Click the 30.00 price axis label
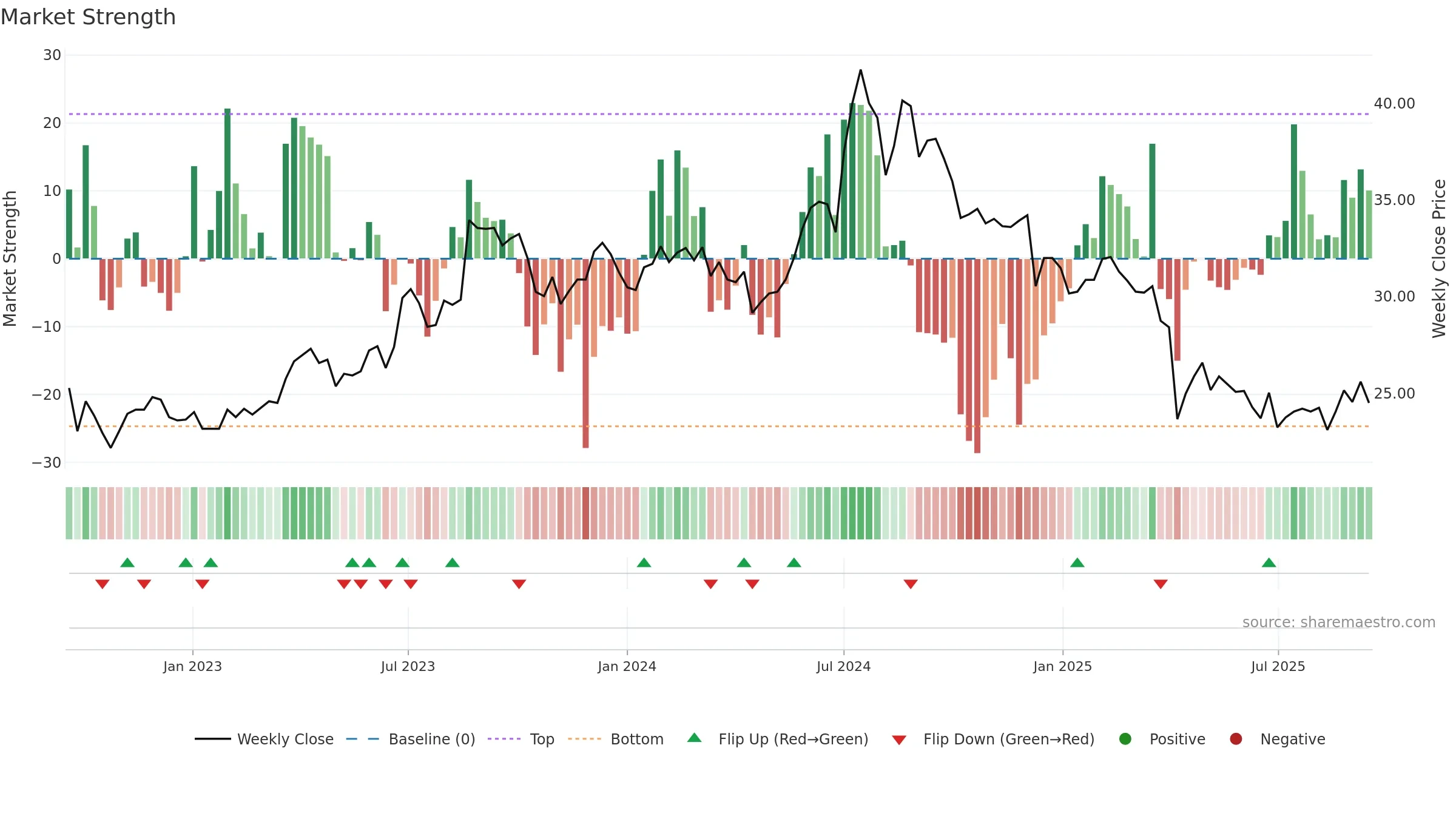Image resolution: width=1456 pixels, height=819 pixels. click(x=1394, y=297)
